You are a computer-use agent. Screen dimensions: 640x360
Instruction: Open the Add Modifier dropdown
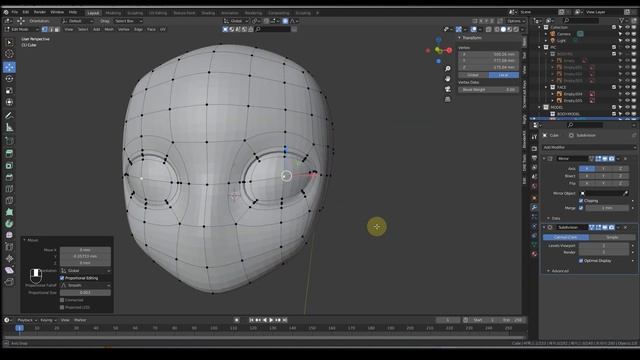click(589, 147)
